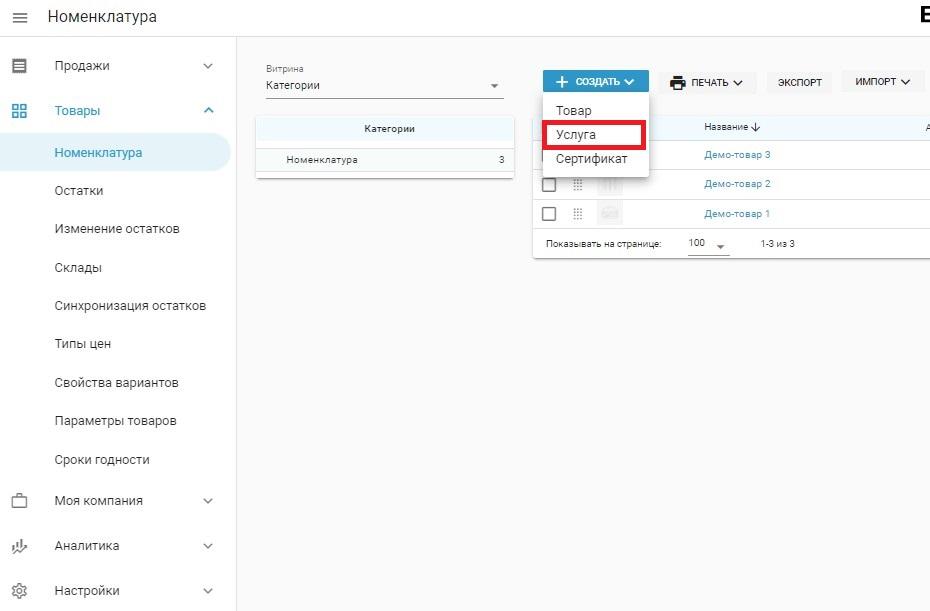Image resolution: width=930 pixels, height=611 pixels.
Task: Click the Настройки gear icon
Action: coord(20,591)
